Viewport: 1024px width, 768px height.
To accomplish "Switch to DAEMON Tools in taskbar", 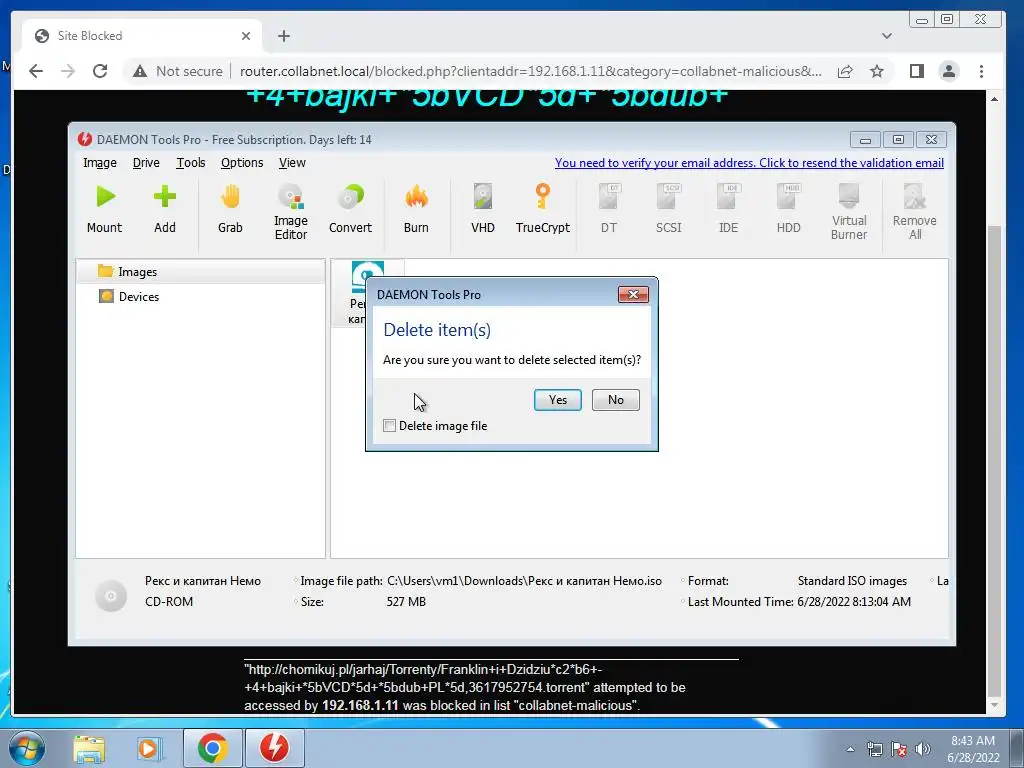I will (274, 748).
